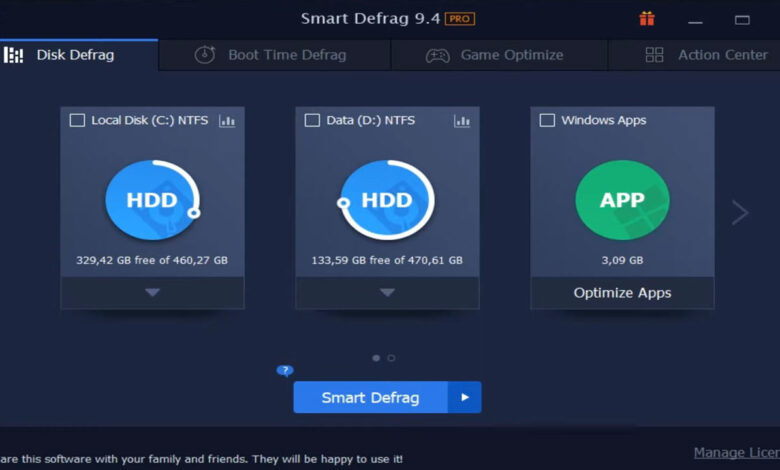Expand options under Local Disk (C:) card
The height and width of the screenshot is (470, 780).
tap(152, 292)
